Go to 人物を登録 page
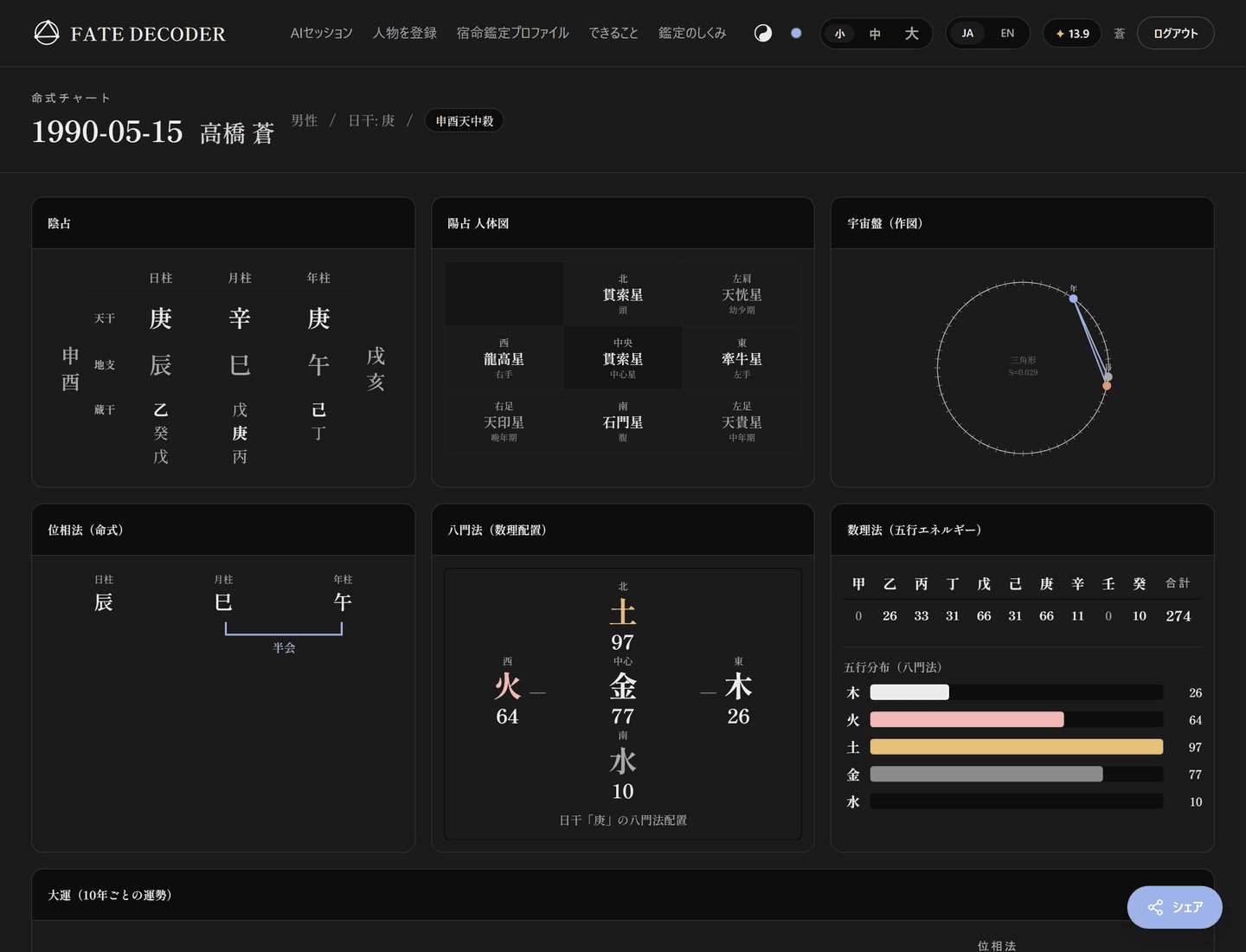Viewport: 1246px width, 952px height. 405,33
